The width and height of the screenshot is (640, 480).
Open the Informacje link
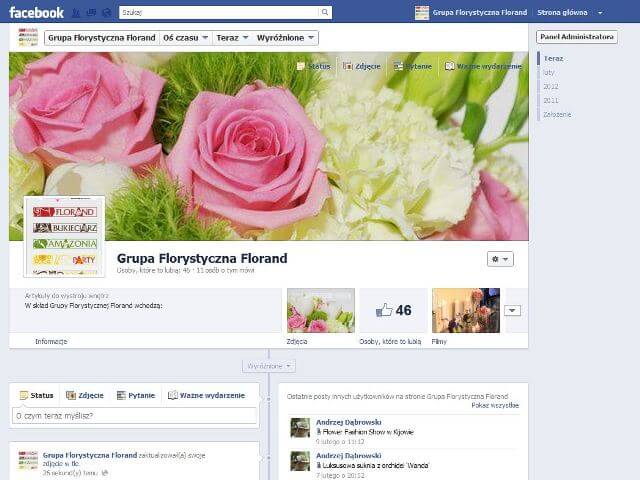tap(51, 341)
